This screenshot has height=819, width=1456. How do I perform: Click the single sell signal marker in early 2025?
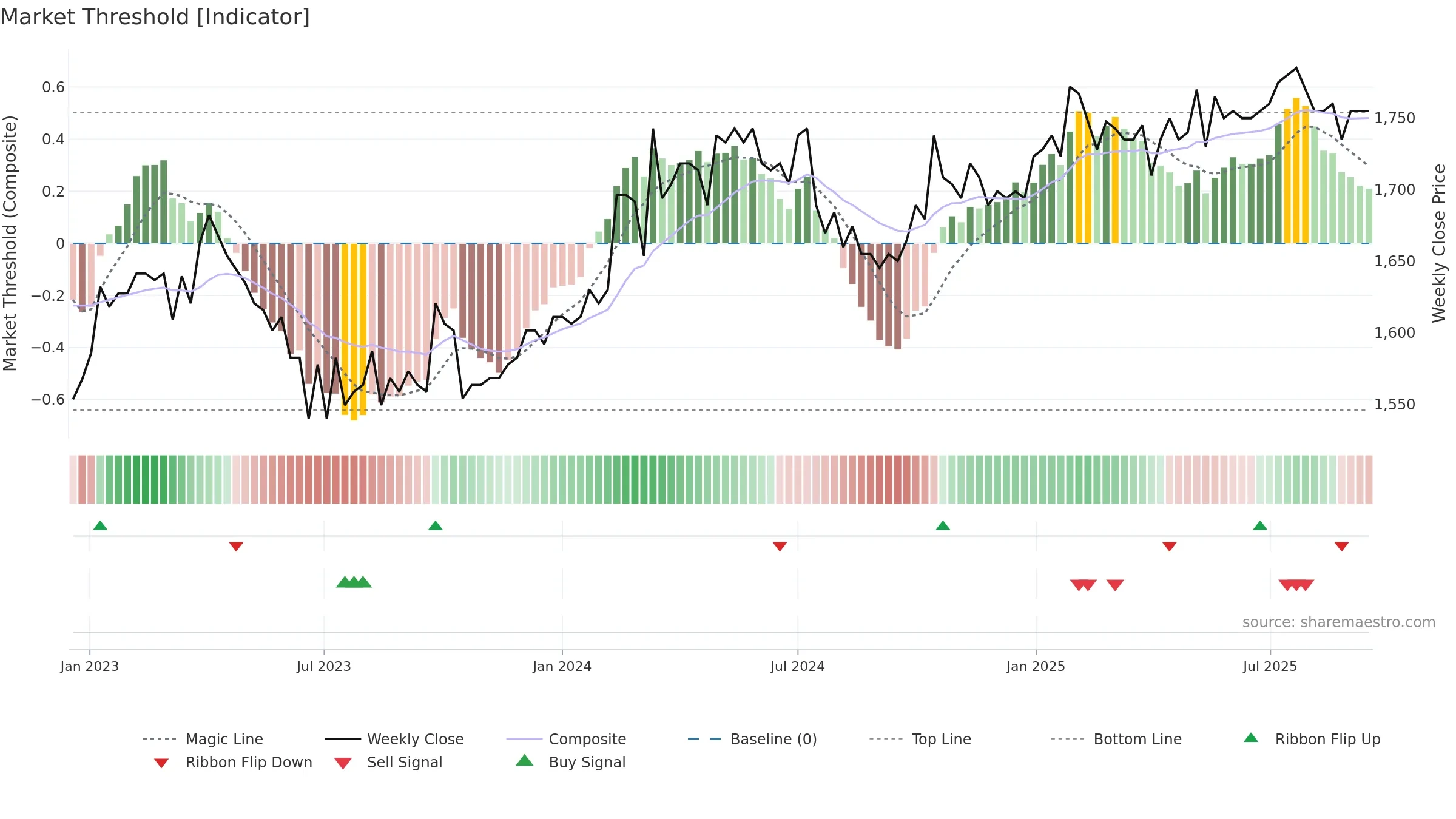pyautogui.click(x=1115, y=585)
